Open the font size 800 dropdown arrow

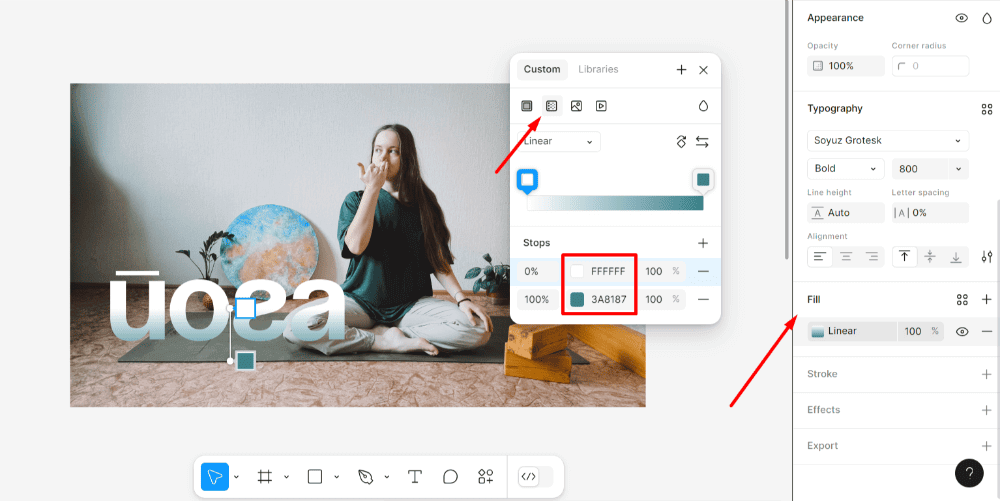coord(959,169)
